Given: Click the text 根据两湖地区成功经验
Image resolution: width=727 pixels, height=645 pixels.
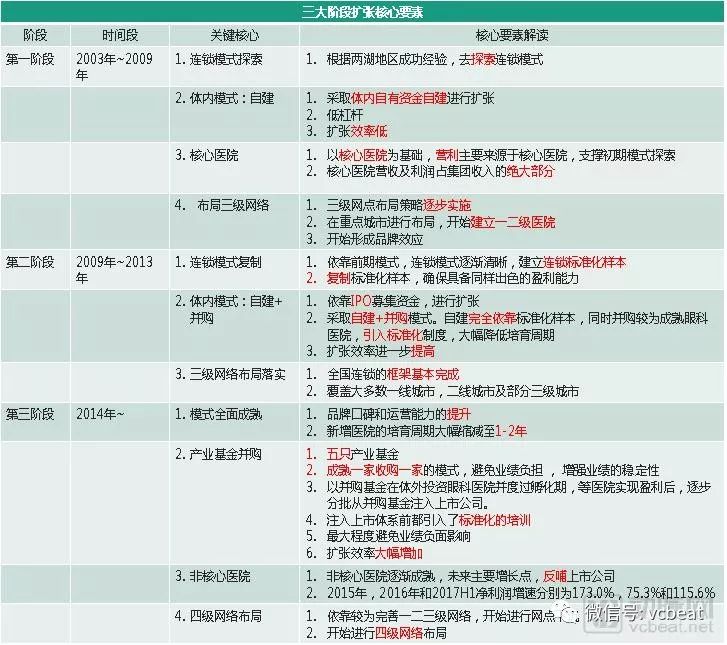Looking at the screenshot, I should pyautogui.click(x=387, y=59).
